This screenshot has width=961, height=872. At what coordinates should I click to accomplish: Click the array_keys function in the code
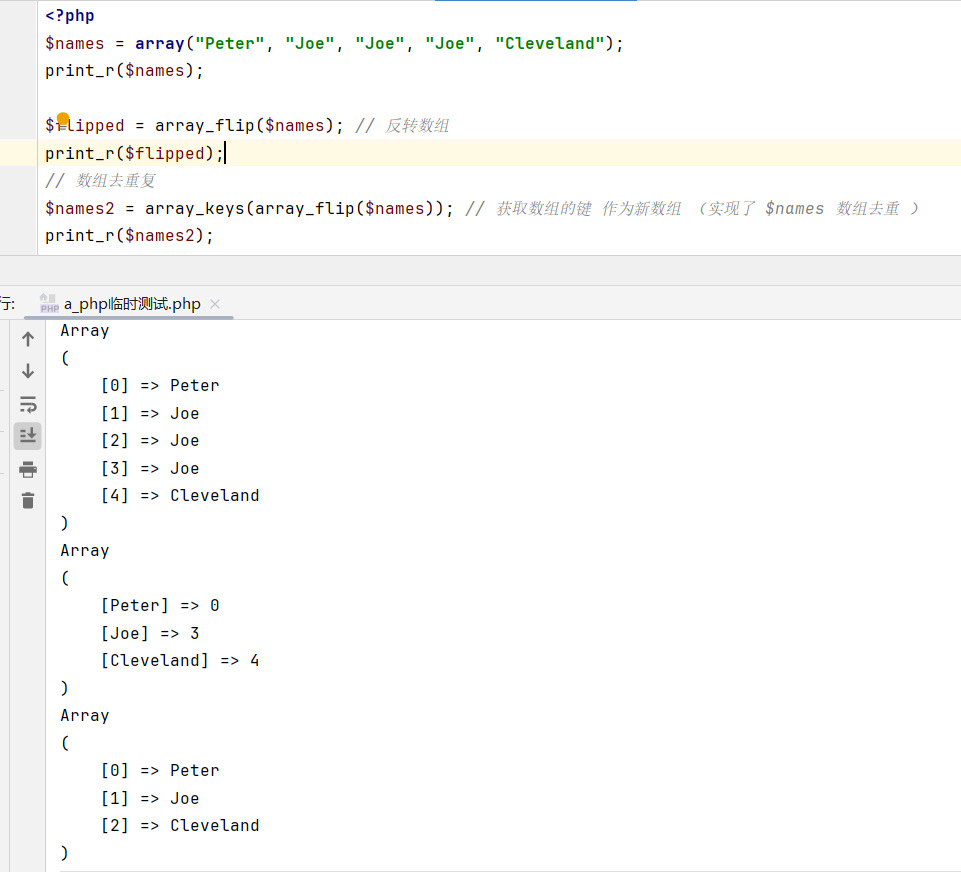[x=194, y=208]
